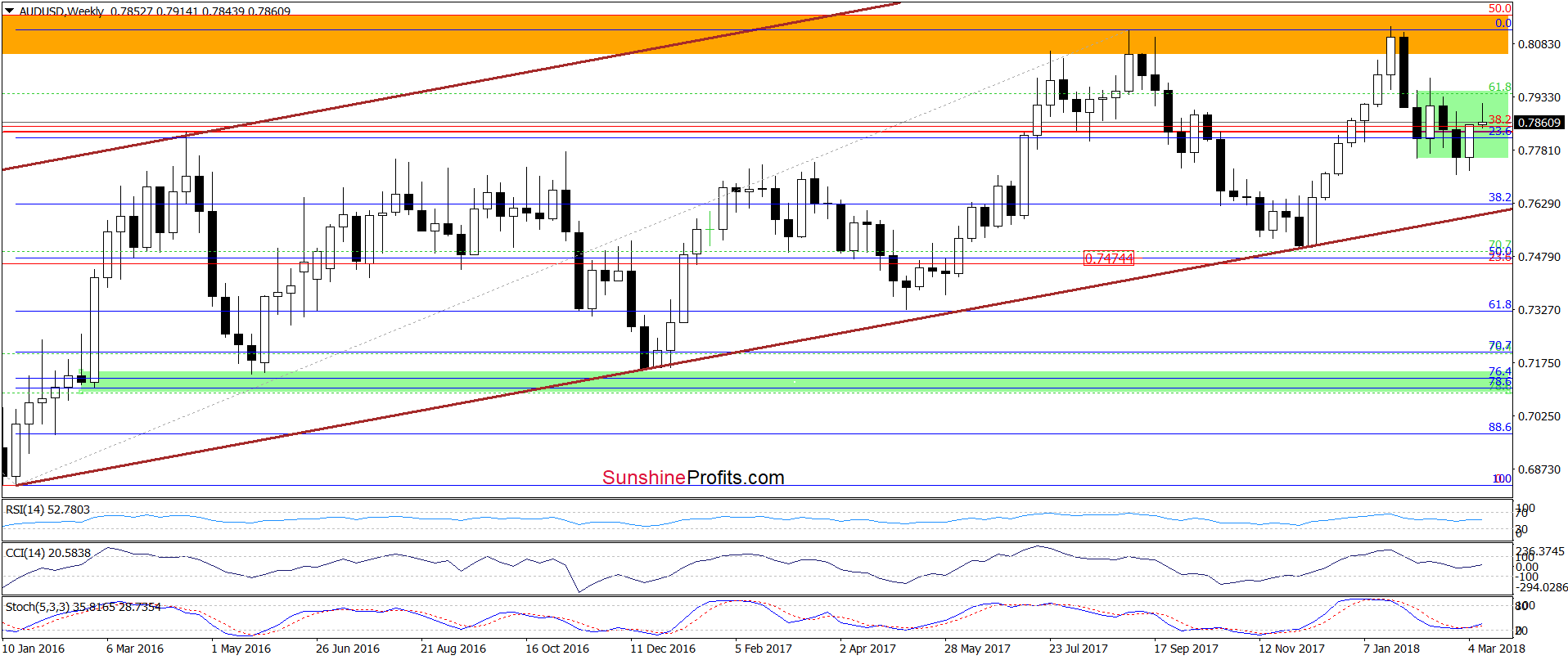1568x660 pixels.
Task: Click the -294.0286 value on CCI scale
Action: pyautogui.click(x=1541, y=587)
